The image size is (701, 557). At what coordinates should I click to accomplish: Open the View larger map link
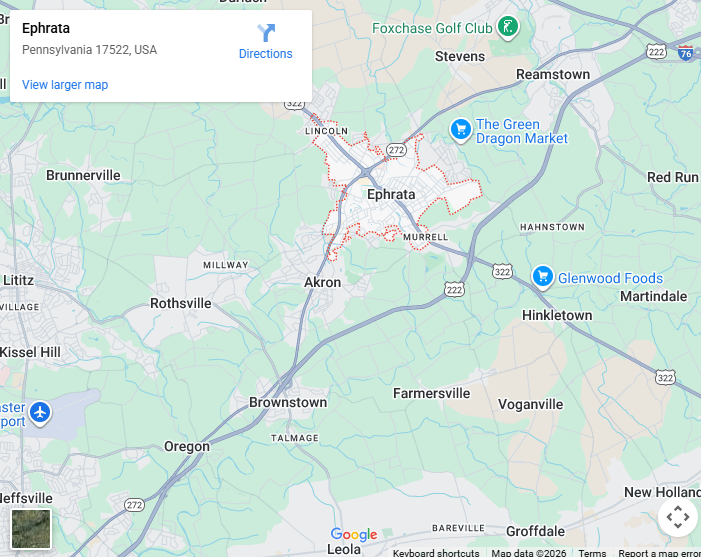65,84
